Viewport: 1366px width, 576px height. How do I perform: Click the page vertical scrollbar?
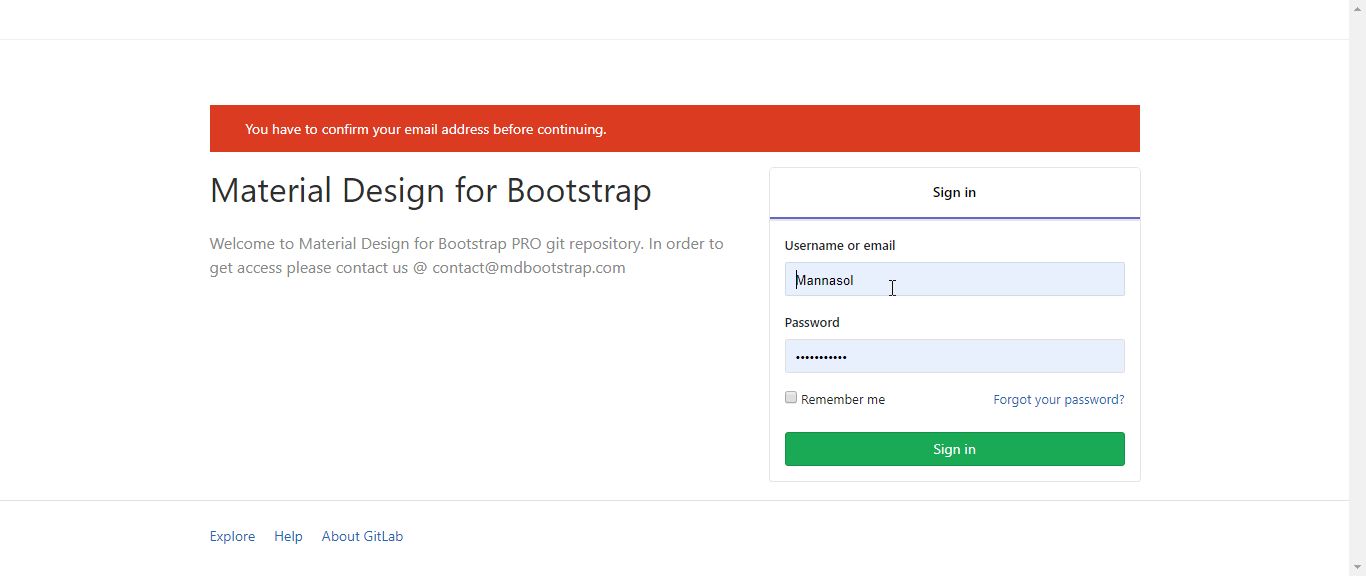coord(1357,288)
